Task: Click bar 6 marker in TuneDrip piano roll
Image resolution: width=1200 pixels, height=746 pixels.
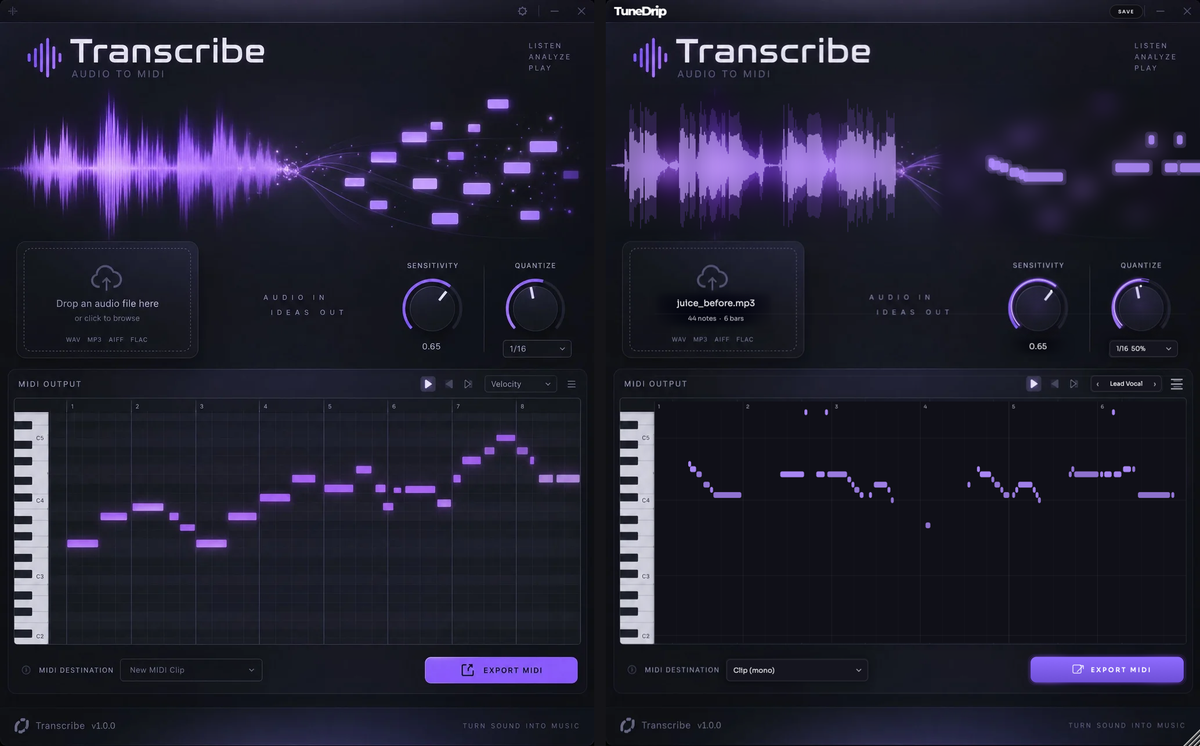Action: click(x=1102, y=407)
